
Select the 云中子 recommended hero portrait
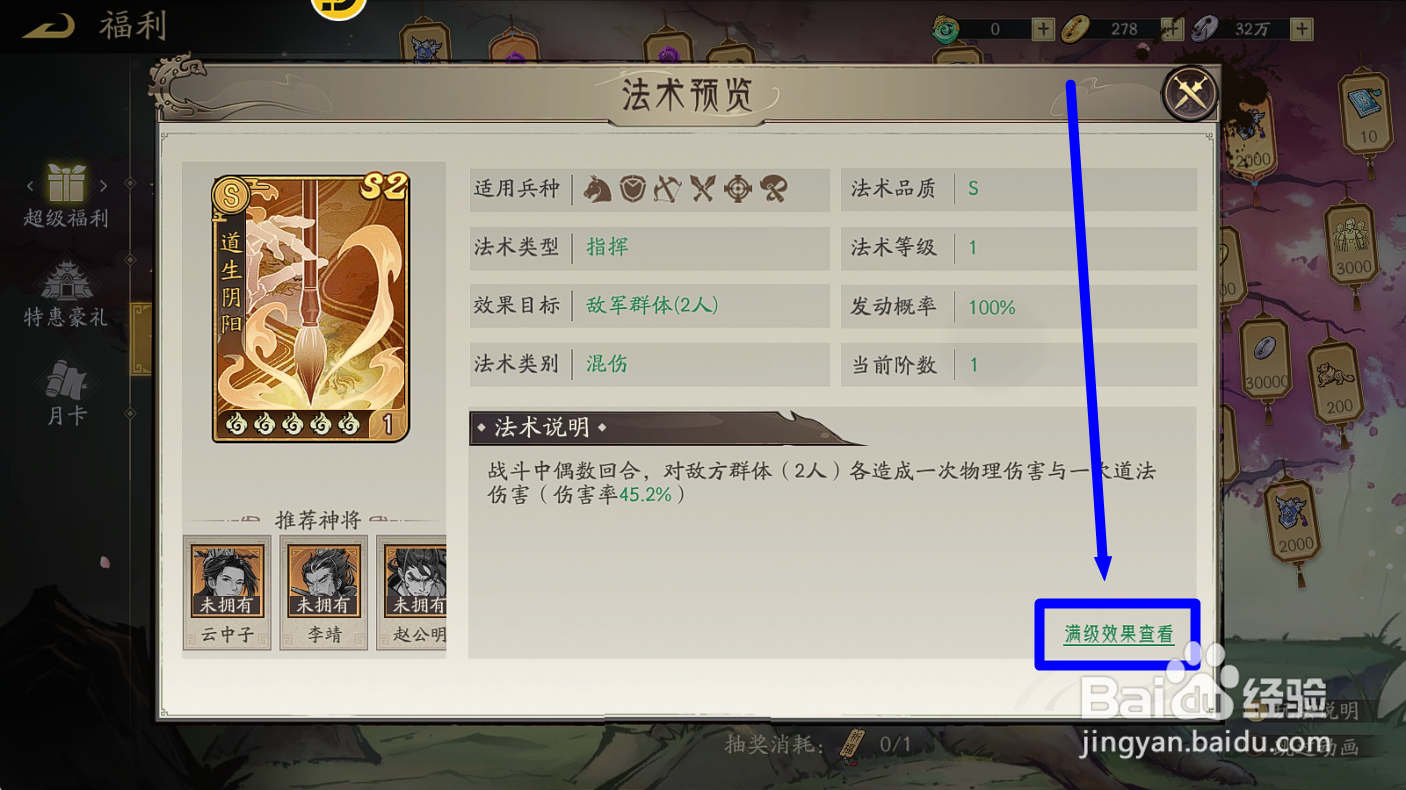pyautogui.click(x=227, y=592)
